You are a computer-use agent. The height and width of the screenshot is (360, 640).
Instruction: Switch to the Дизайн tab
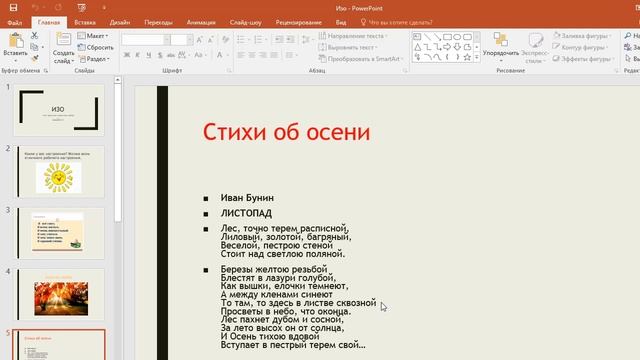[120, 22]
